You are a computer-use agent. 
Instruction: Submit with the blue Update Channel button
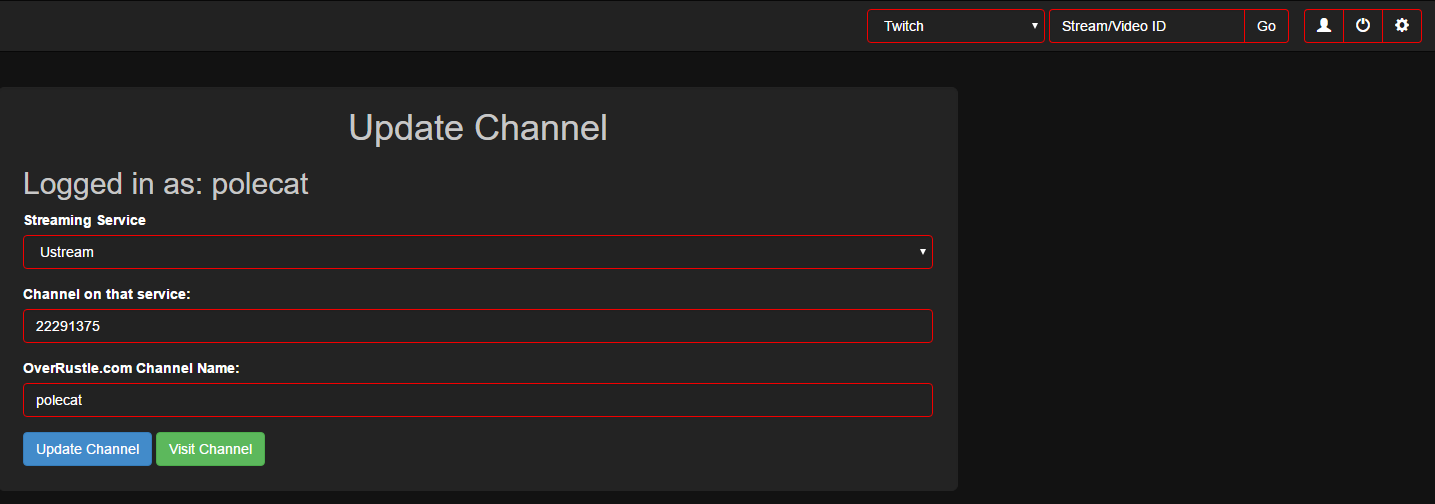click(88, 449)
